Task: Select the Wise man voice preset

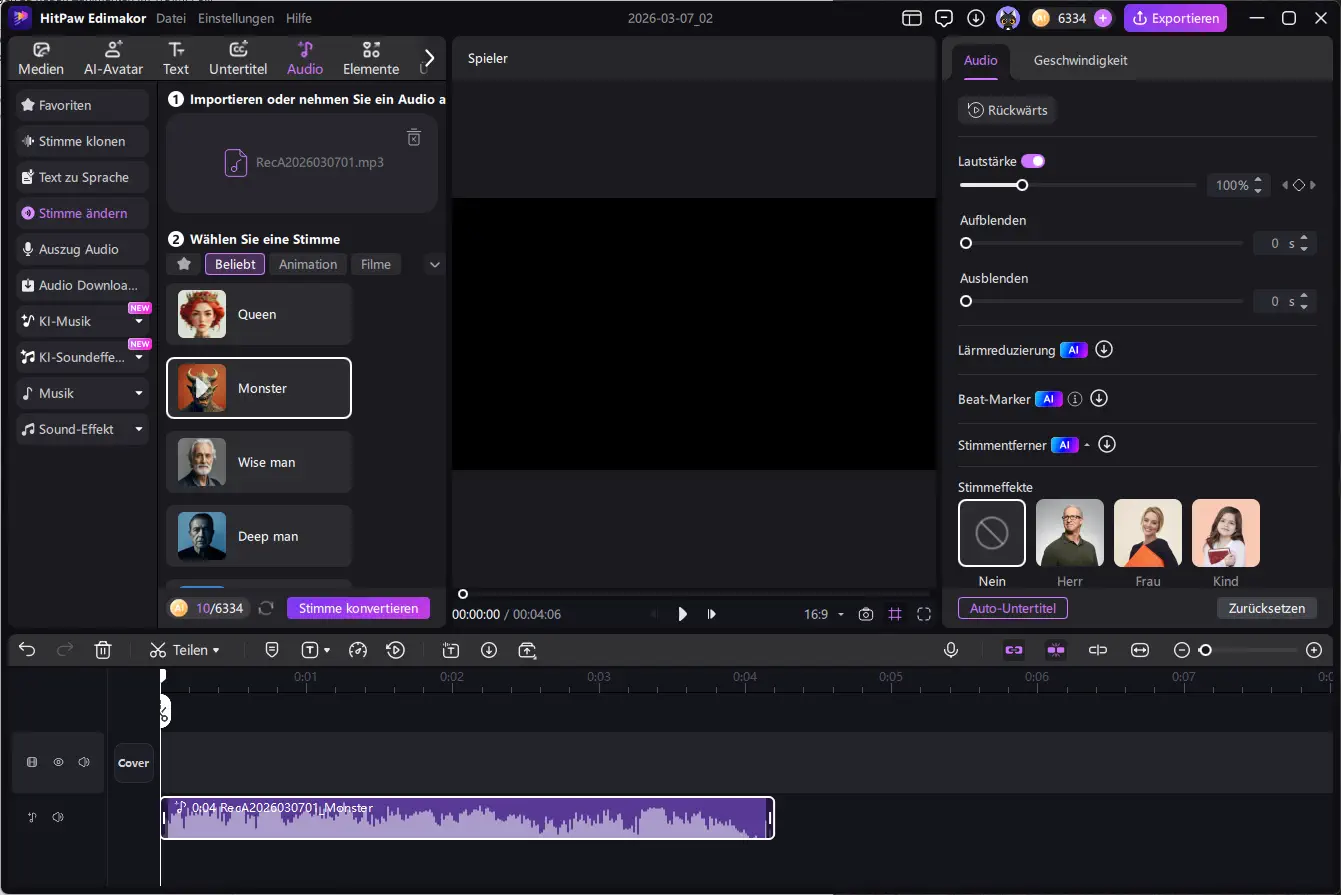Action: click(259, 462)
